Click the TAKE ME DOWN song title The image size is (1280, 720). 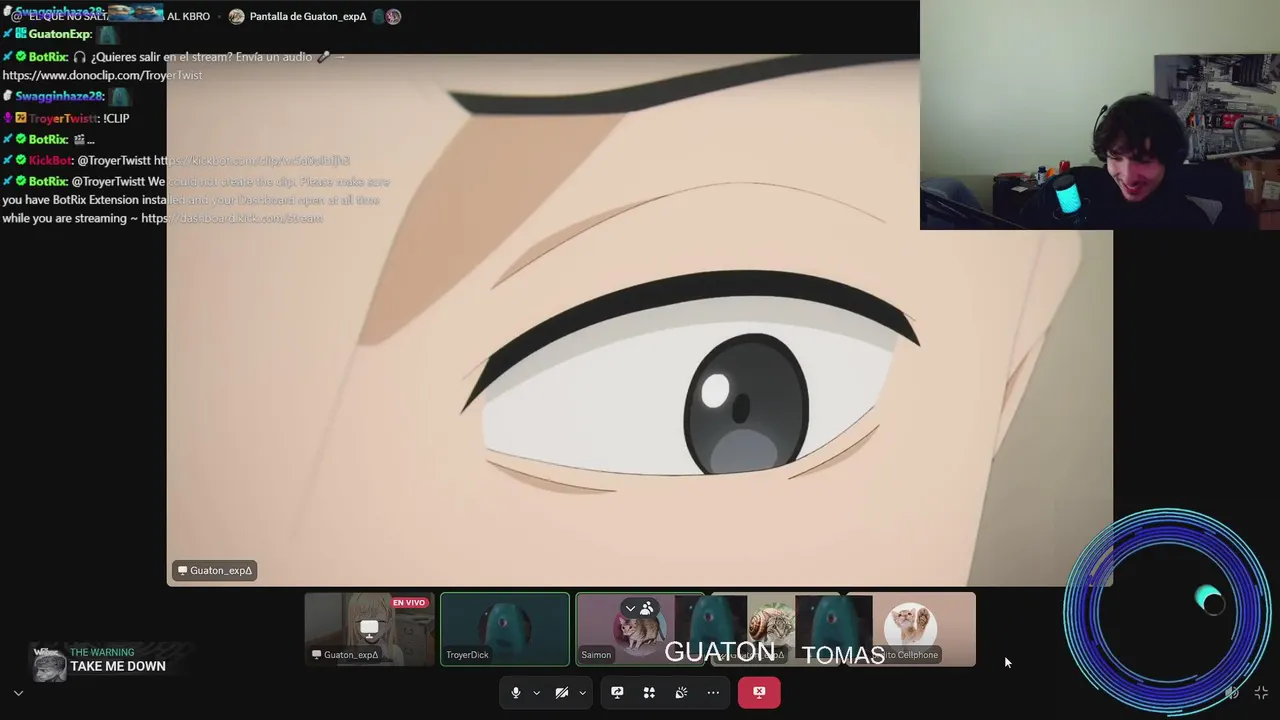[x=118, y=666]
